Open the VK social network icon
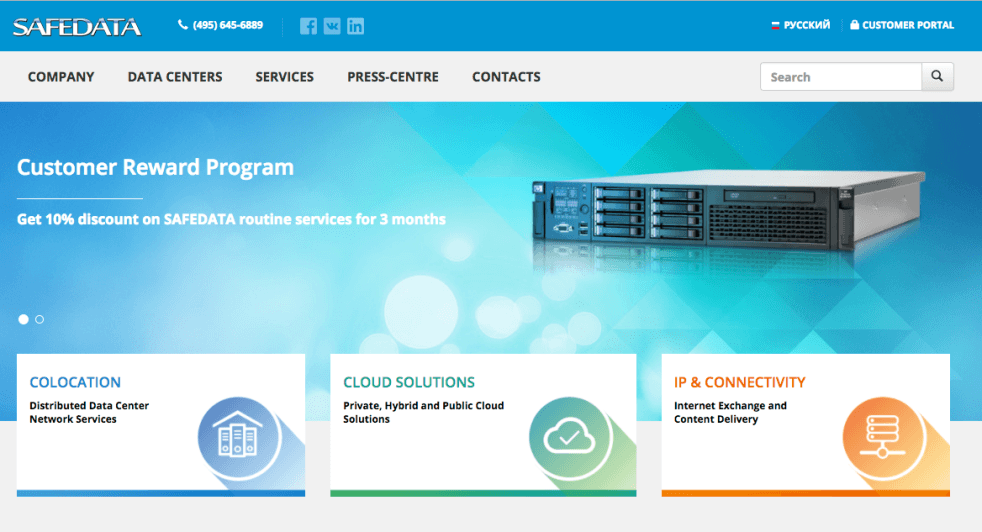The image size is (982, 532). click(332, 26)
